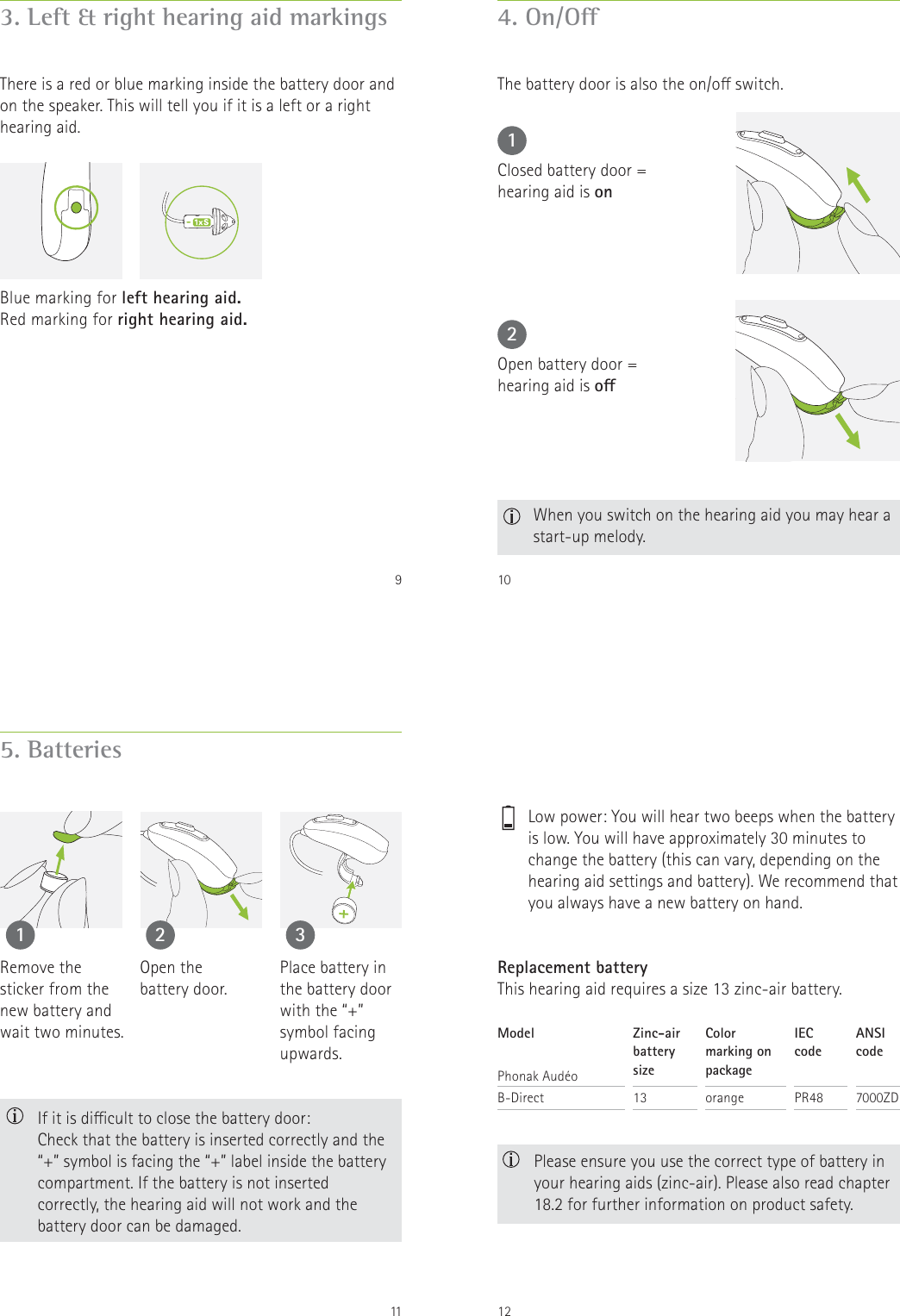Click the open battery door illustration in On/Off

[817, 380]
